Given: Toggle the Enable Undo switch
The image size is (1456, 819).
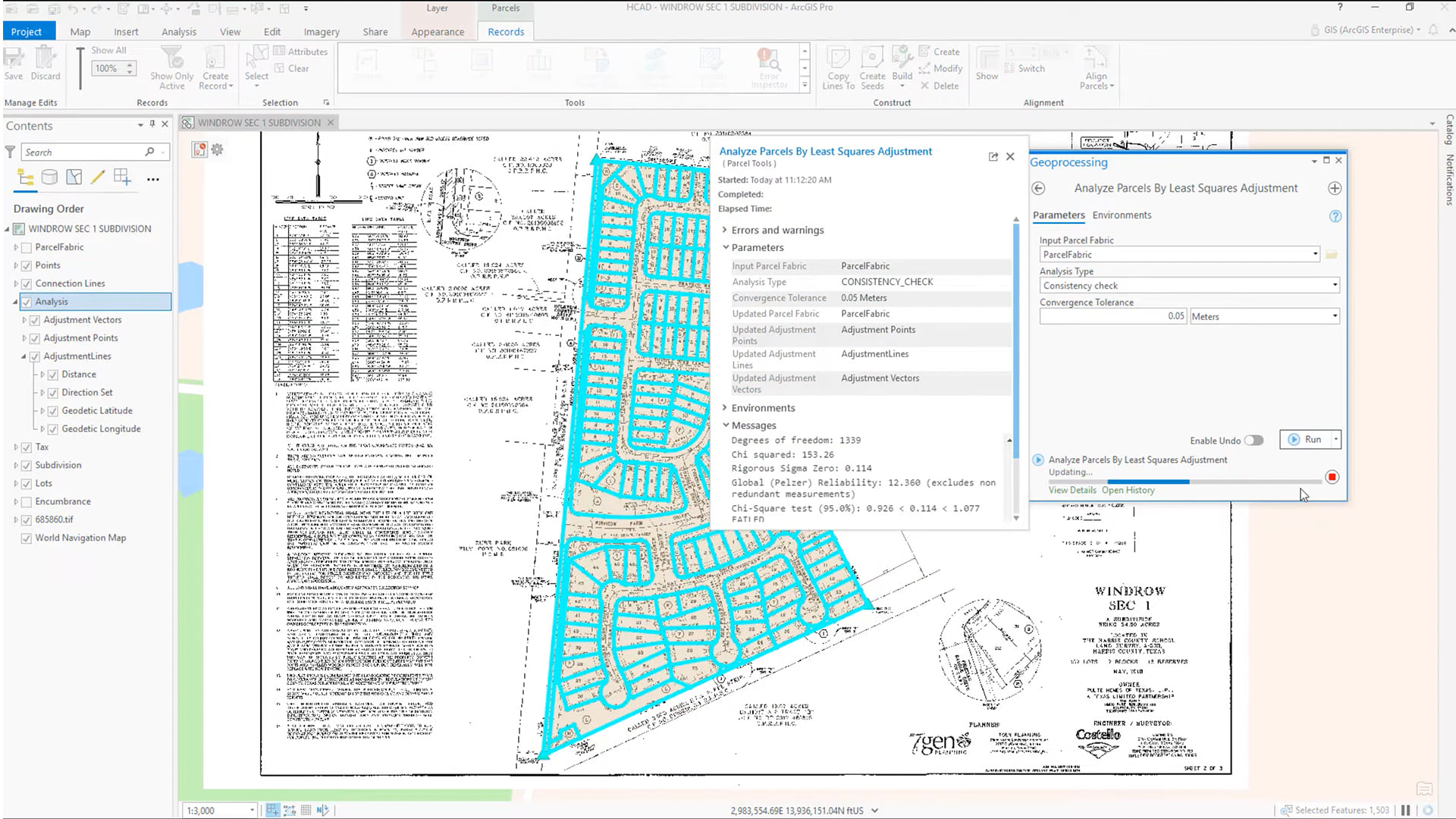Looking at the screenshot, I should 1253,440.
